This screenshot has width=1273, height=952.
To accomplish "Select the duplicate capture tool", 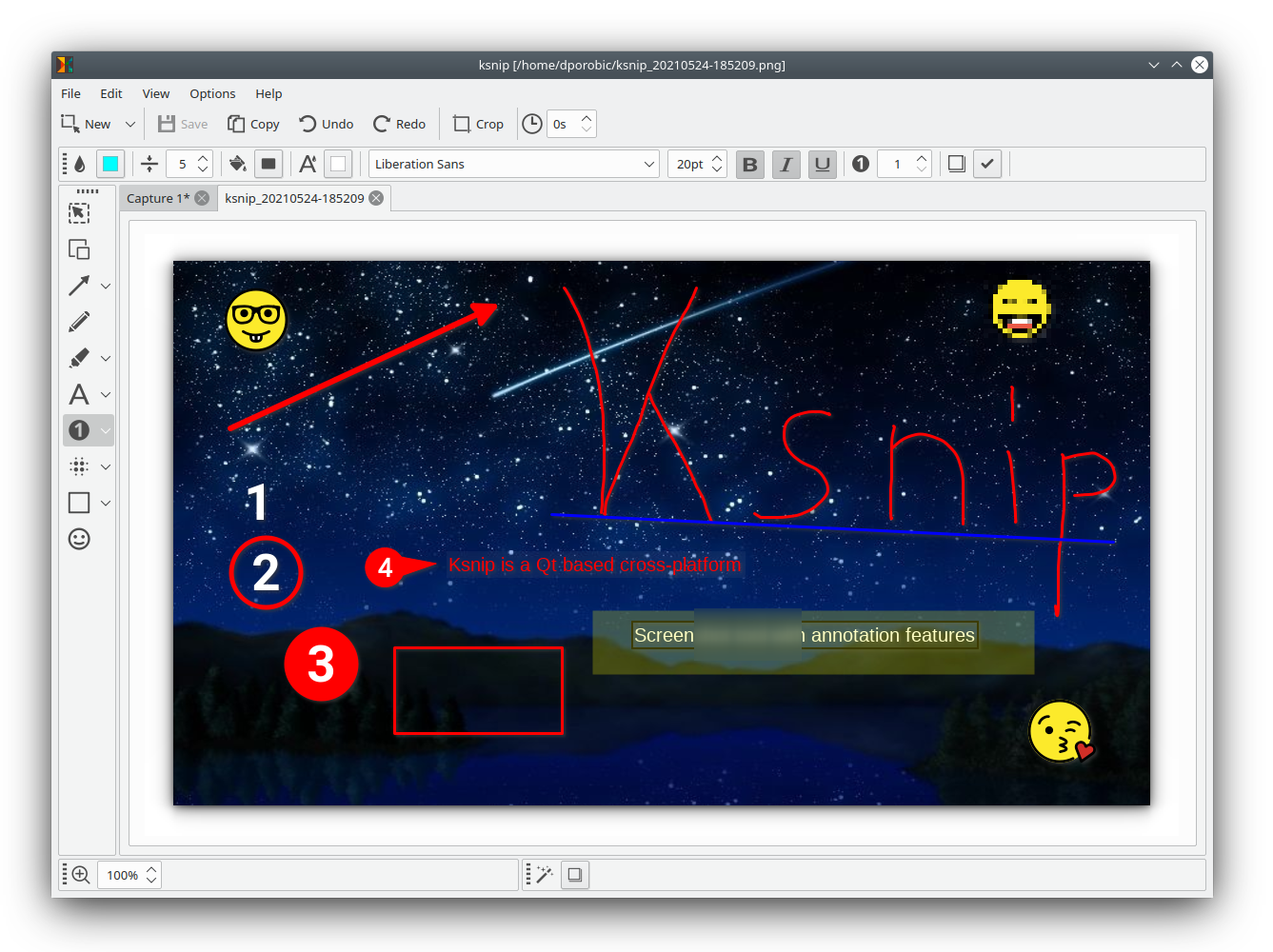I will pos(79,248).
